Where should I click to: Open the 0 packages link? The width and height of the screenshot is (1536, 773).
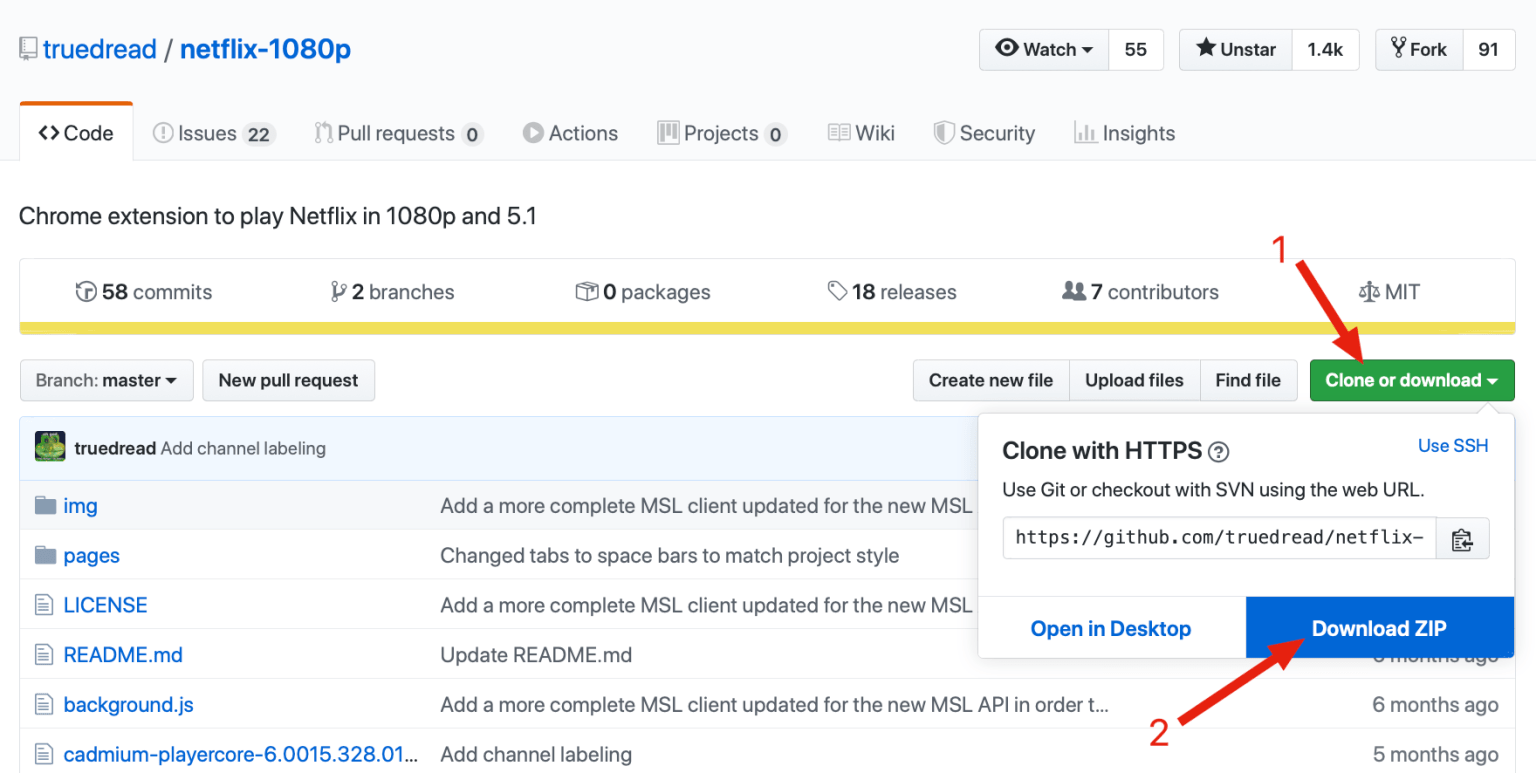pos(643,292)
